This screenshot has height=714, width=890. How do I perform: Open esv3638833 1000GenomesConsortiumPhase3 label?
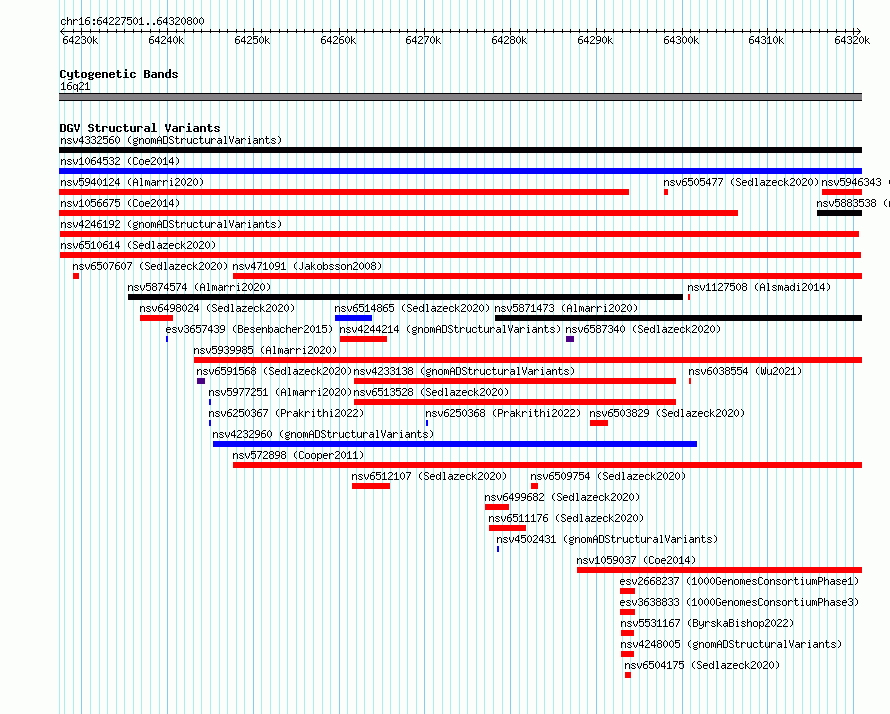(x=739, y=602)
